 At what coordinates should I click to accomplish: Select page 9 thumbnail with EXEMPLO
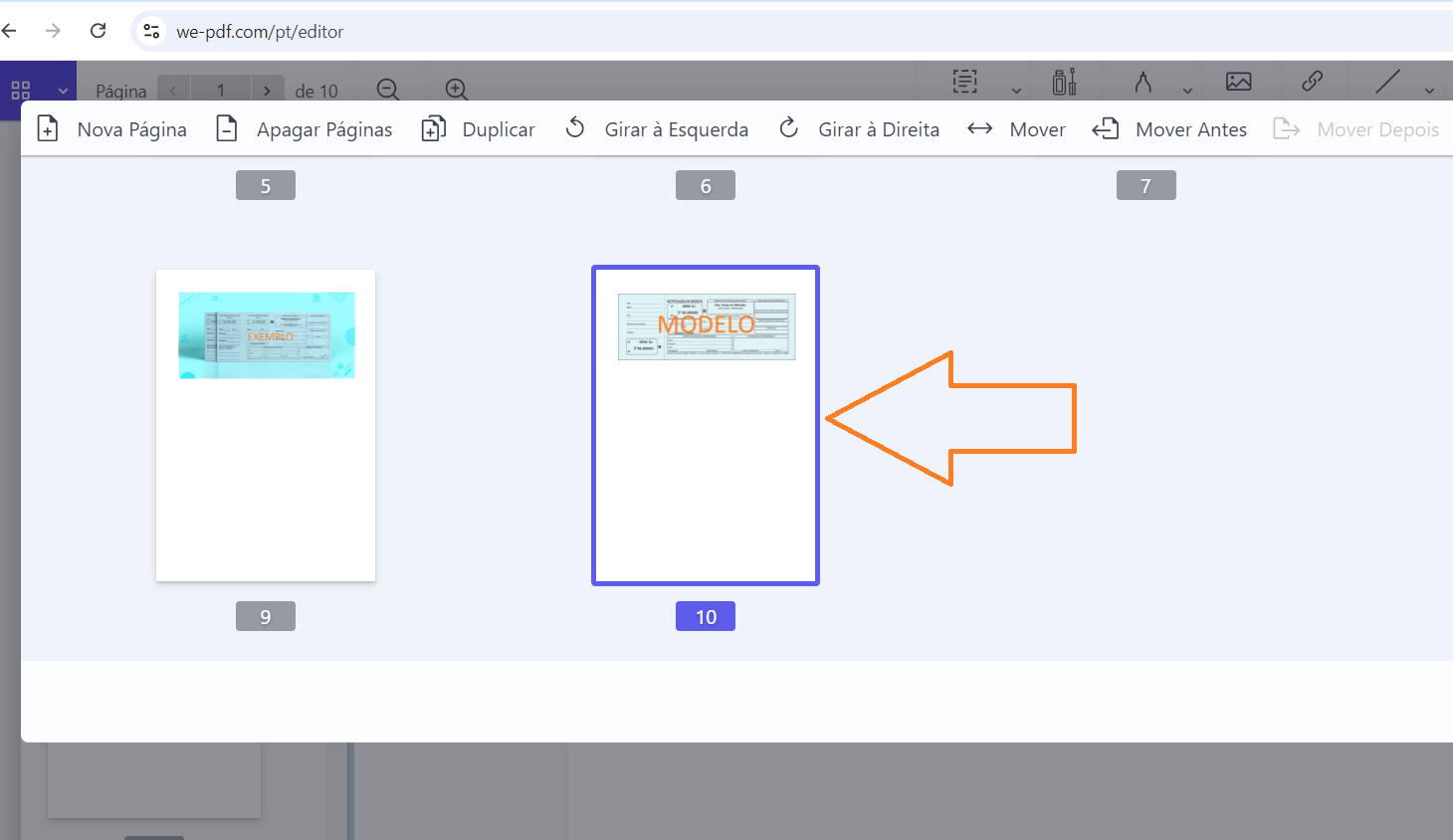266,425
